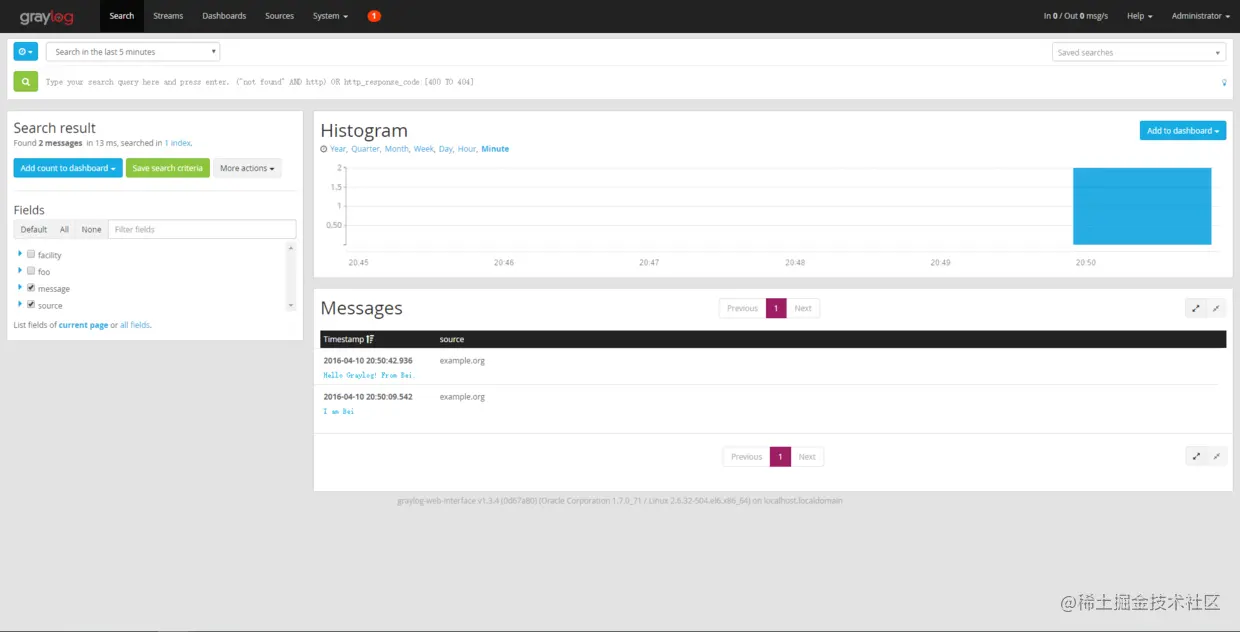The height and width of the screenshot is (632, 1240).
Task: Click bottom compress messages icon
Action: (1216, 456)
